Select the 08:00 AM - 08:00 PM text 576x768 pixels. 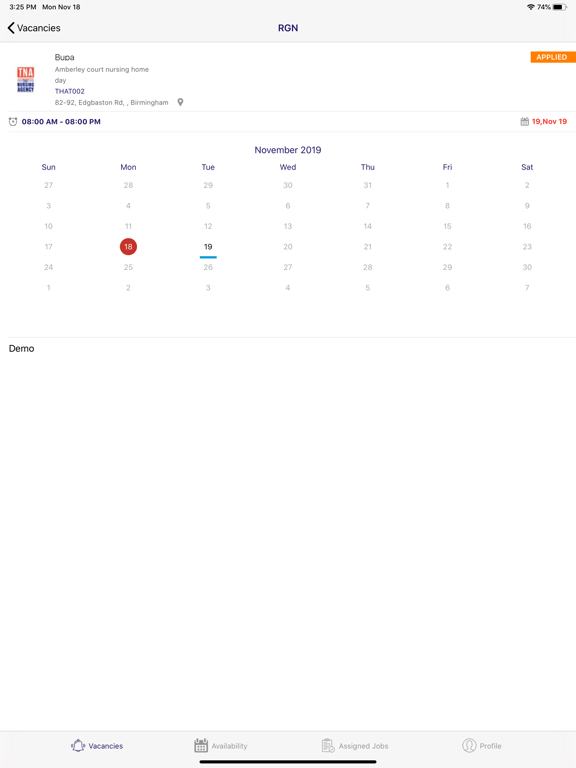click(x=61, y=121)
